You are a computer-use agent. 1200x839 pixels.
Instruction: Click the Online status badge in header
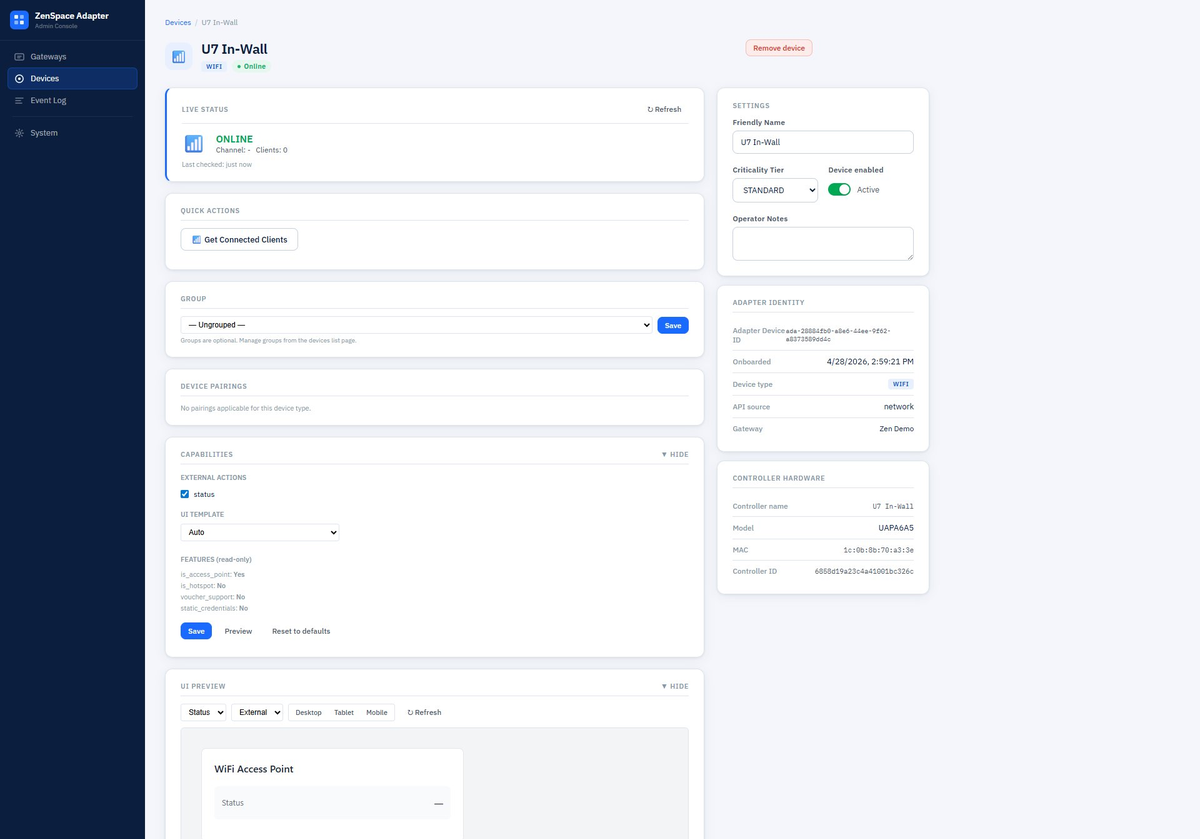tap(252, 66)
